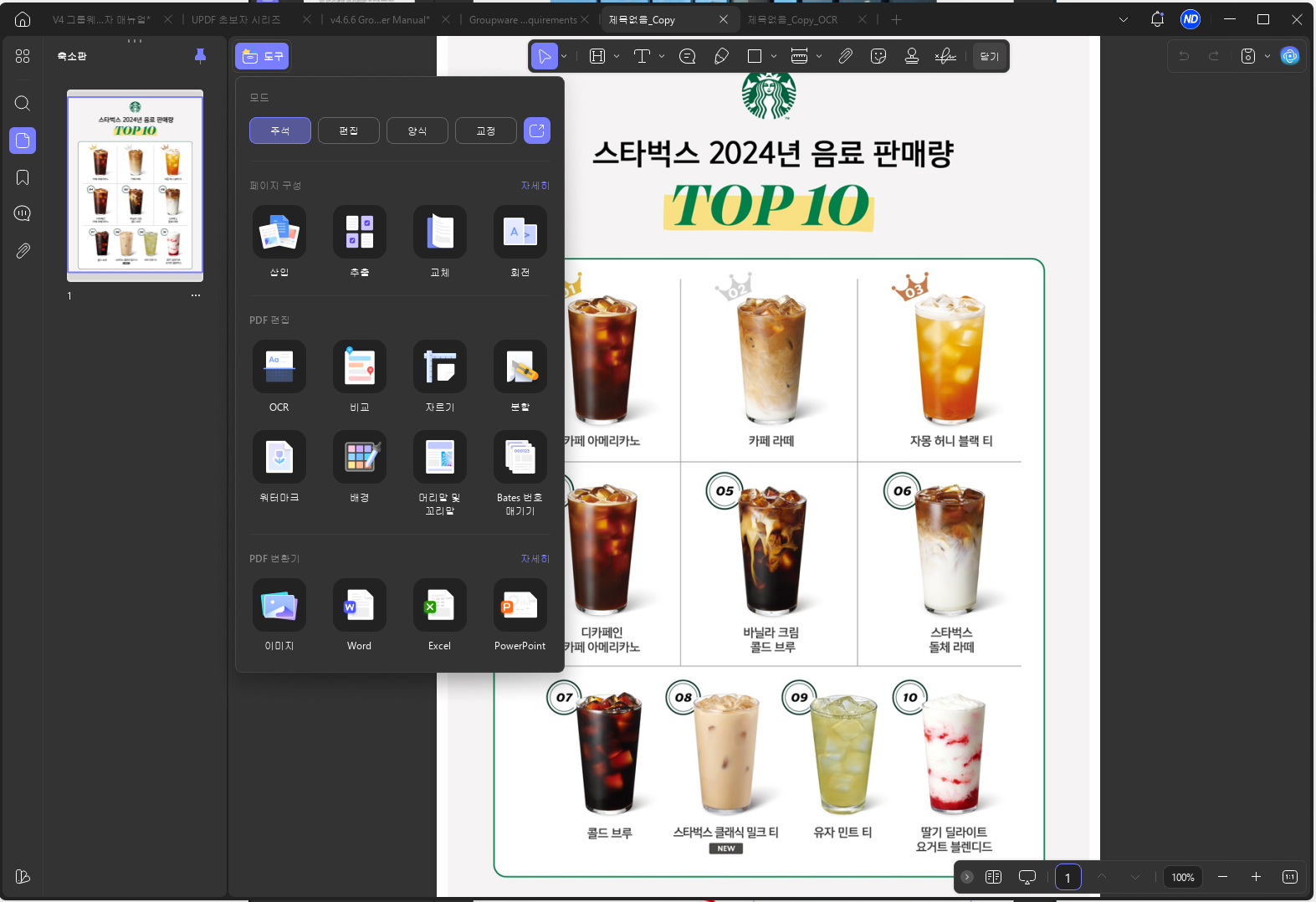Click the share/export button beside mode buttons

tap(537, 131)
